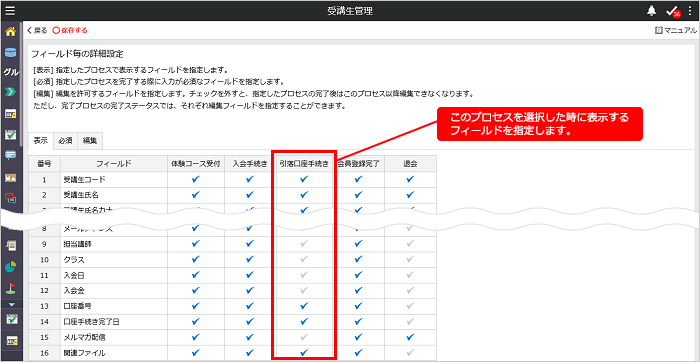Click the 体験コース受付 column header

click(196, 164)
